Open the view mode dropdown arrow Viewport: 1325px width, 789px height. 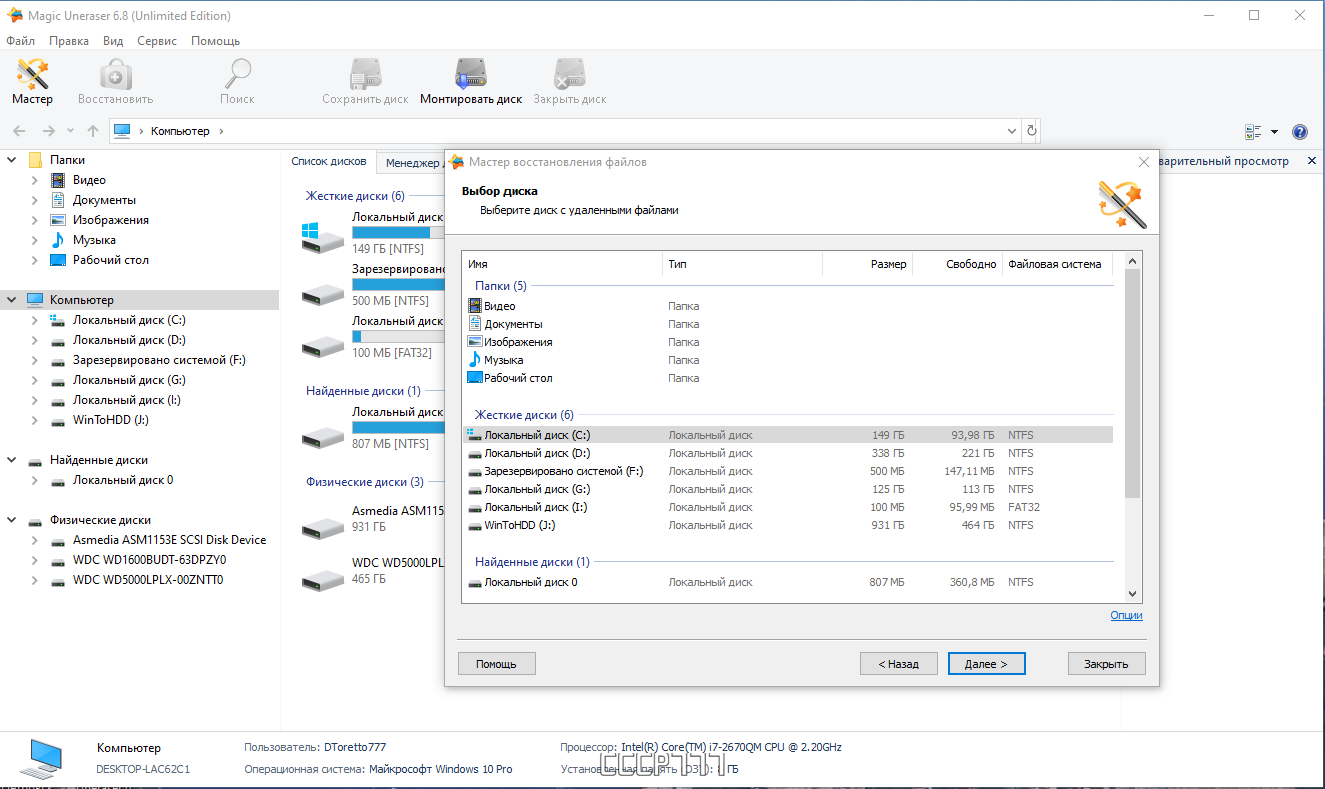tap(1274, 132)
